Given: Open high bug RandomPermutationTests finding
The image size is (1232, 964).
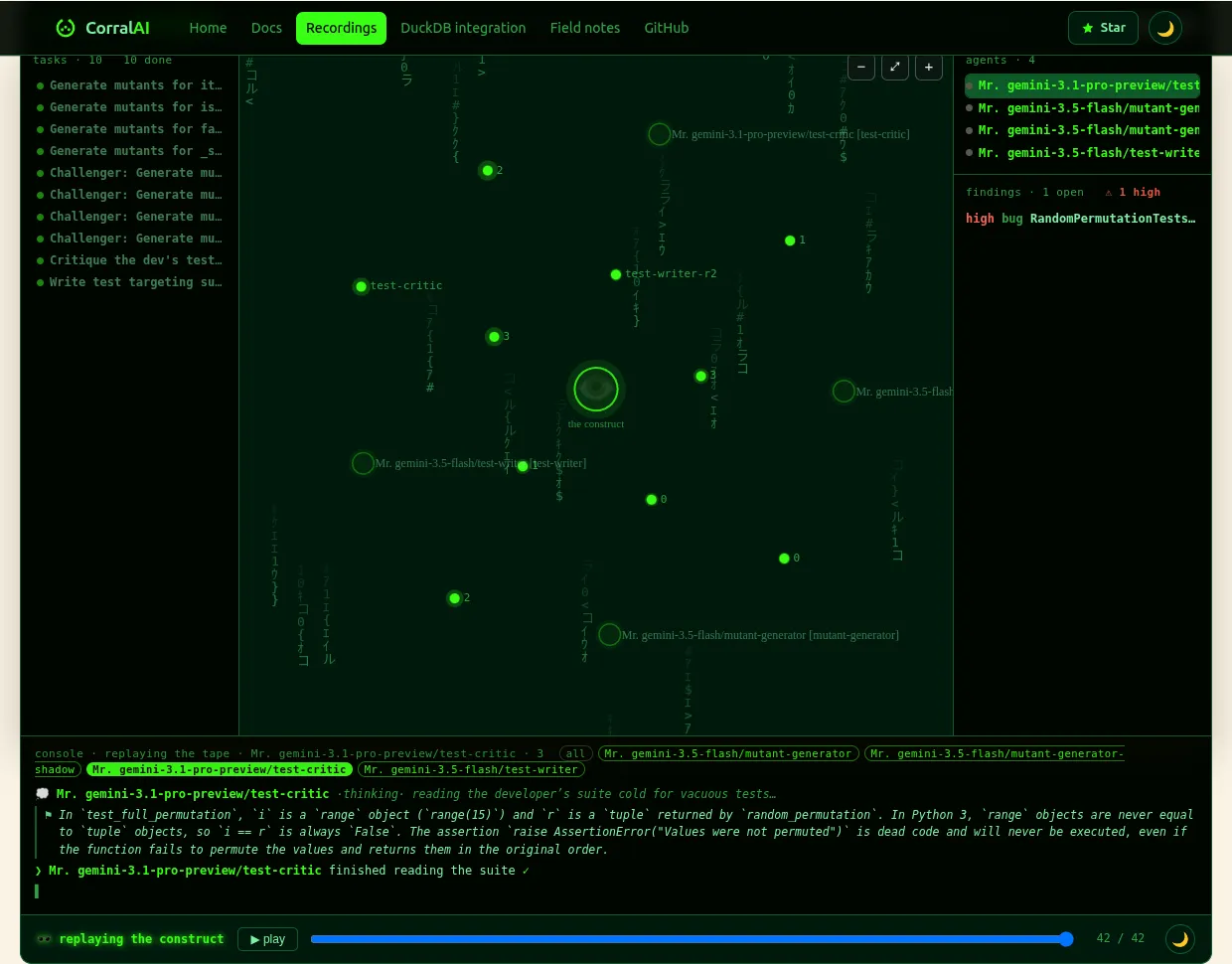Looking at the screenshot, I should (x=1081, y=219).
